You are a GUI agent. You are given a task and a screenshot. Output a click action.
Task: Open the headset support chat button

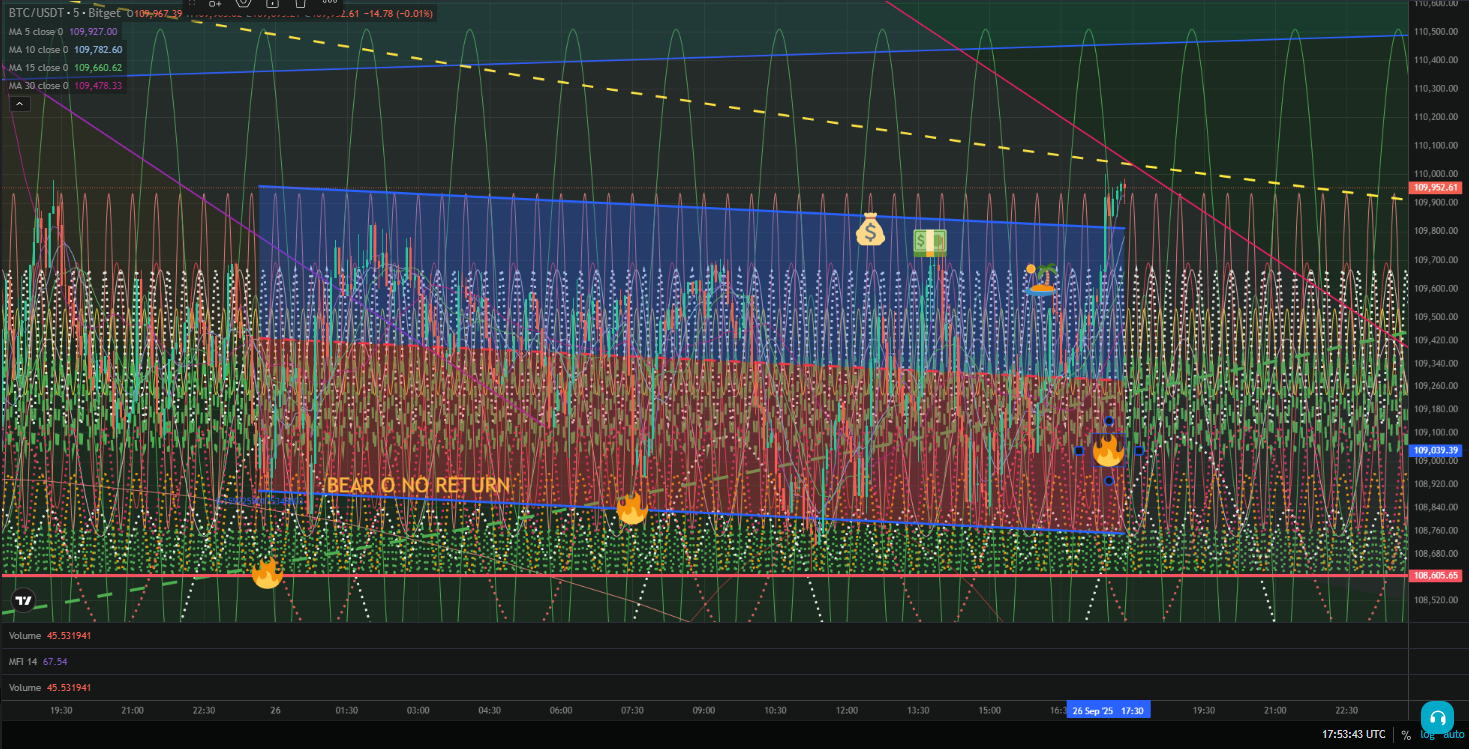click(x=1437, y=717)
